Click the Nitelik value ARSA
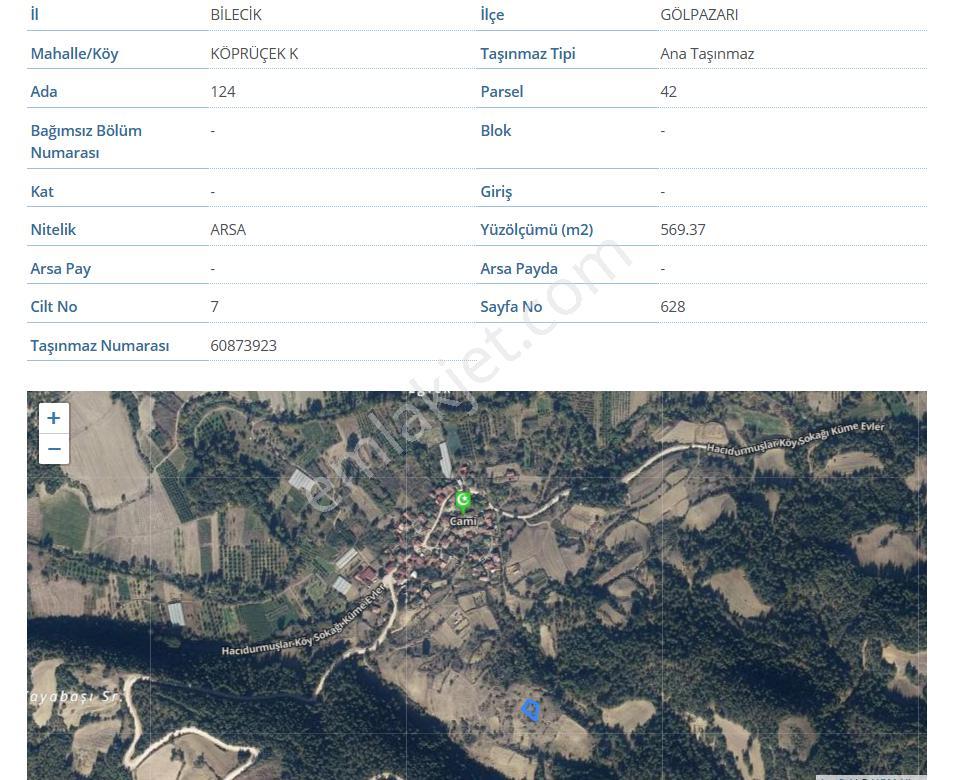The height and width of the screenshot is (780, 957). 228,229
